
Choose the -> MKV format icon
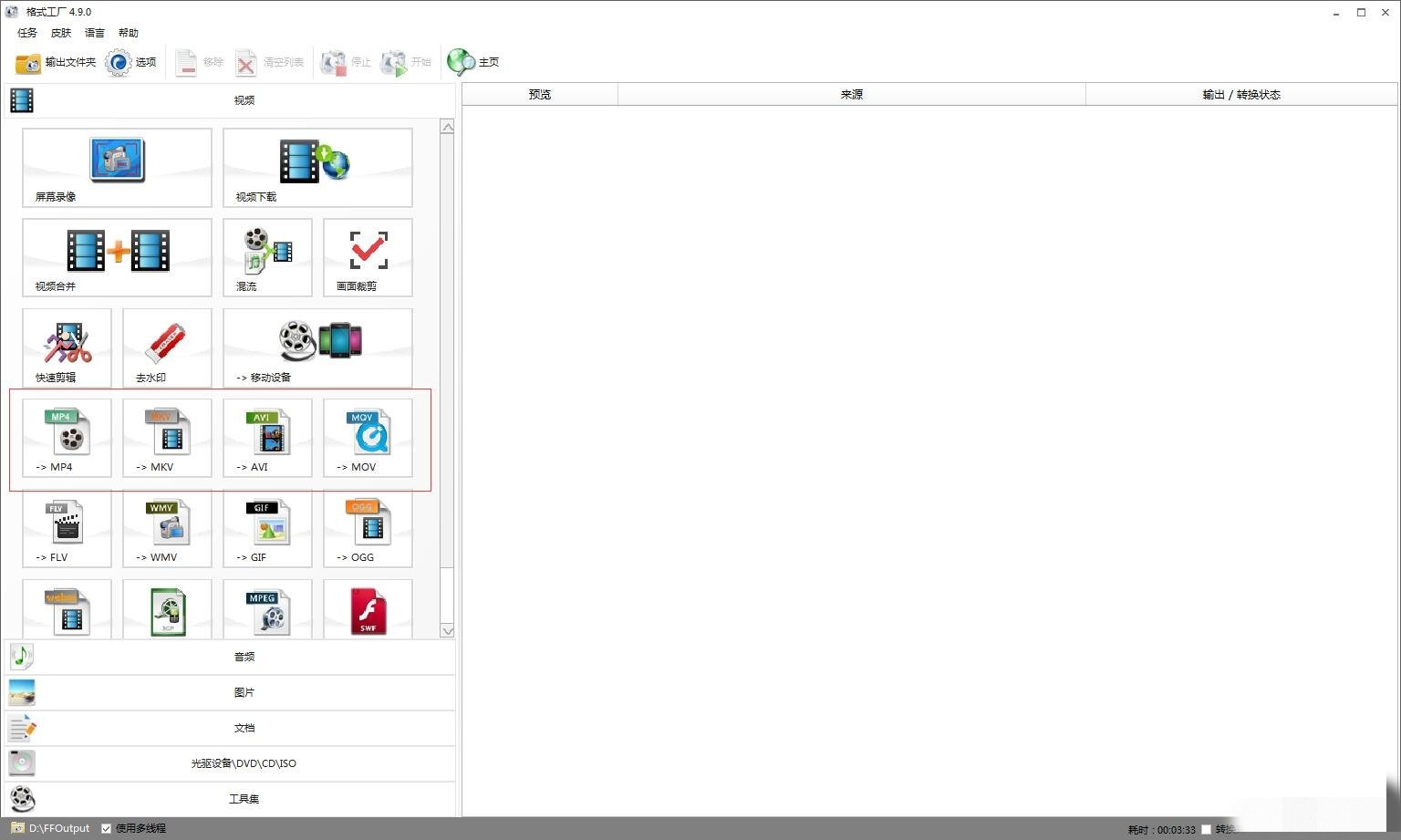coord(167,438)
